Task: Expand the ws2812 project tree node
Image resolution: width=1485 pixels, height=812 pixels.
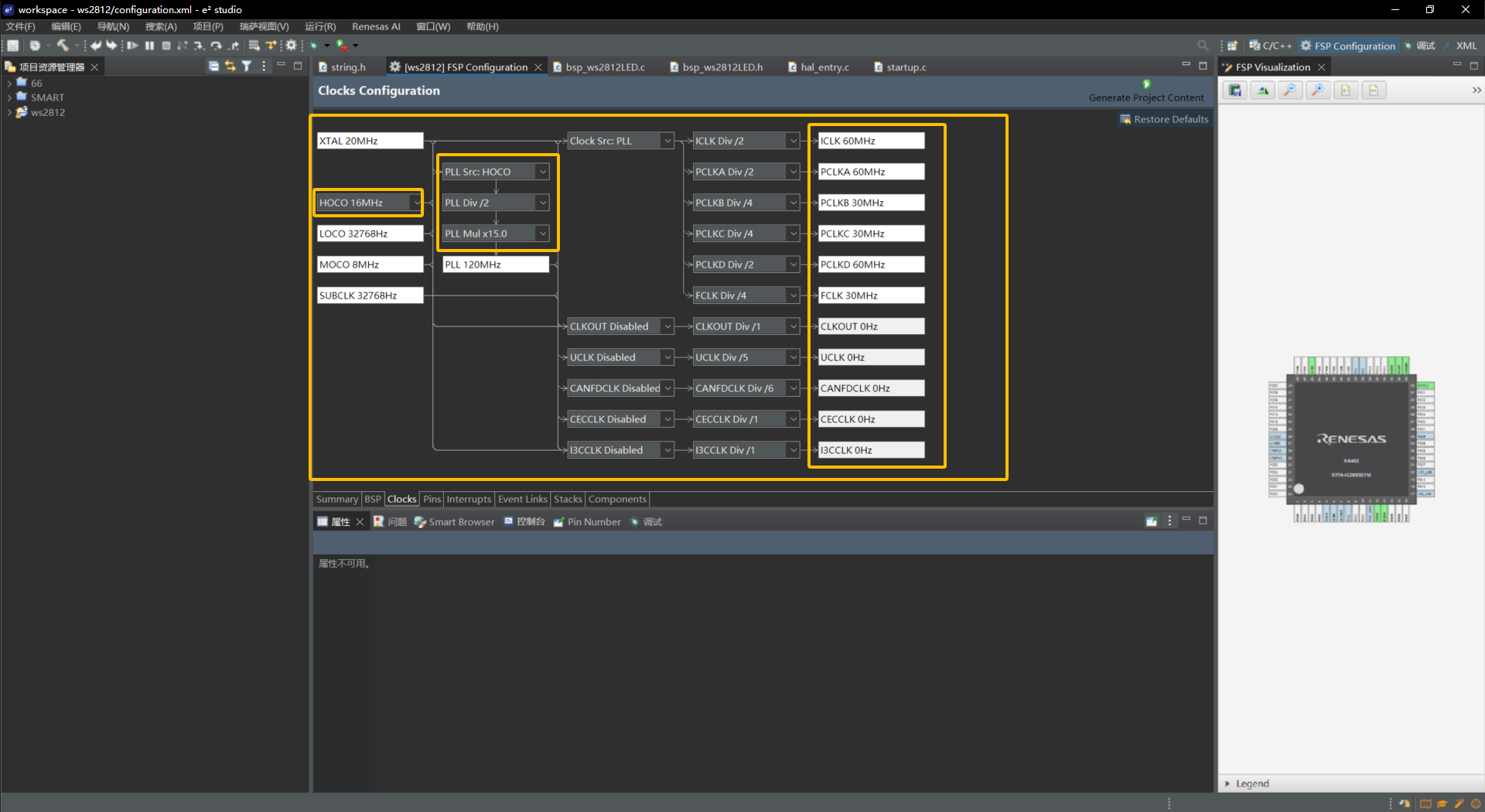Action: pyautogui.click(x=9, y=112)
